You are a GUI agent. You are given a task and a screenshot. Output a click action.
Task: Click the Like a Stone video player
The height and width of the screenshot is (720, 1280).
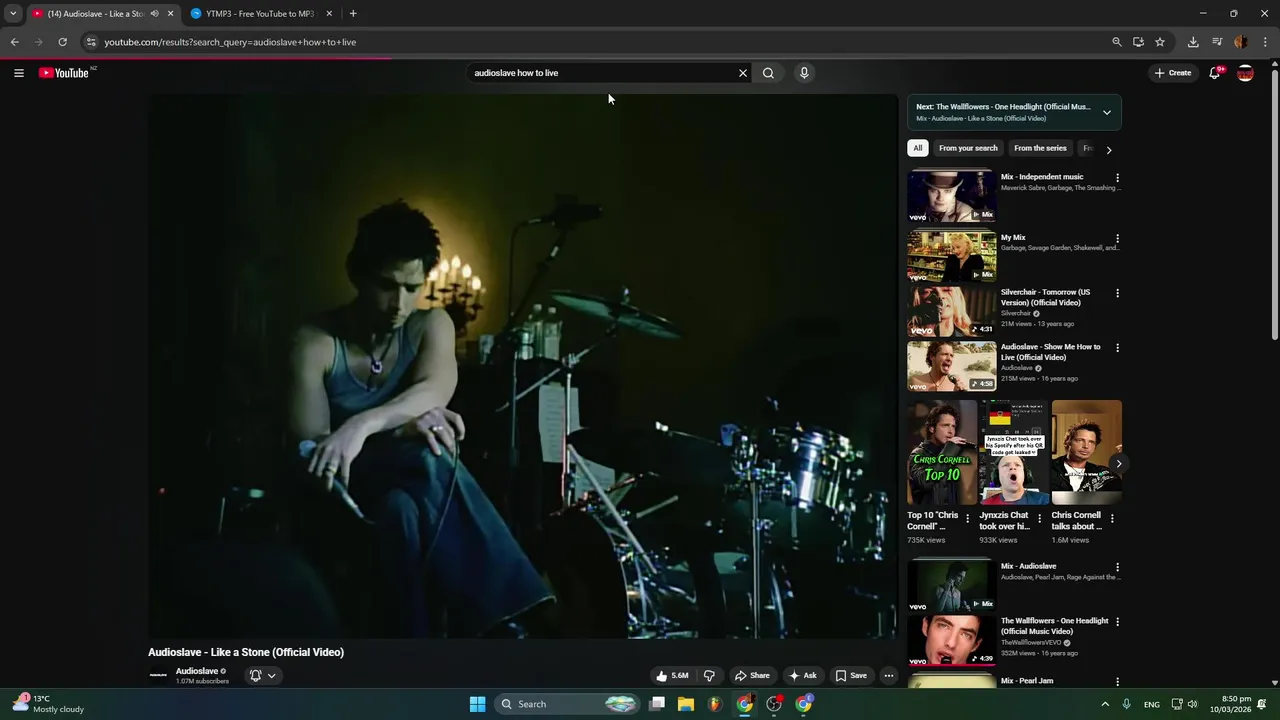(523, 366)
